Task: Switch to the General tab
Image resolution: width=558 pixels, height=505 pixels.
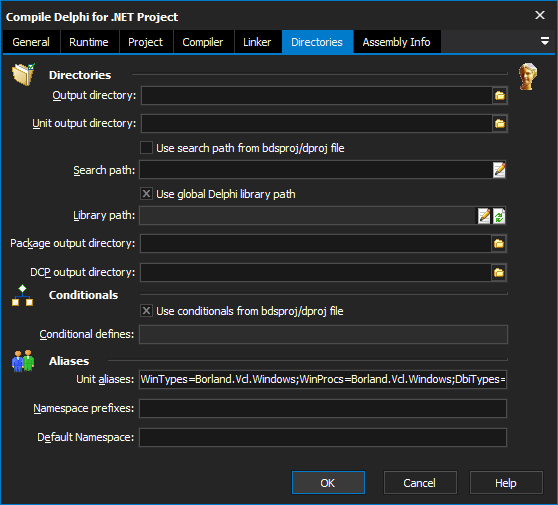Action: click(31, 42)
